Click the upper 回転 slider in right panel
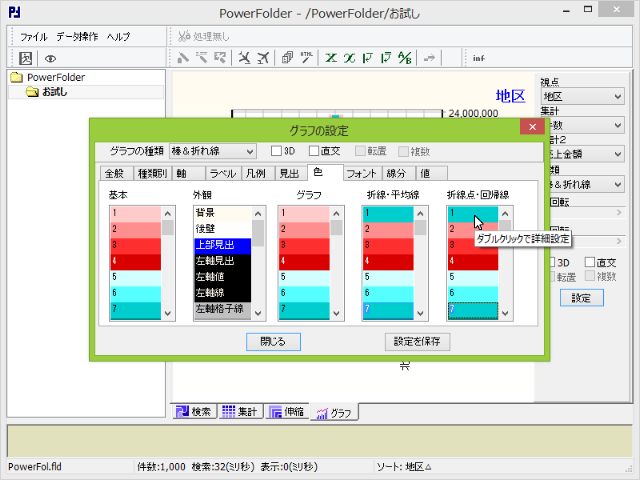The image size is (640, 480). point(587,212)
